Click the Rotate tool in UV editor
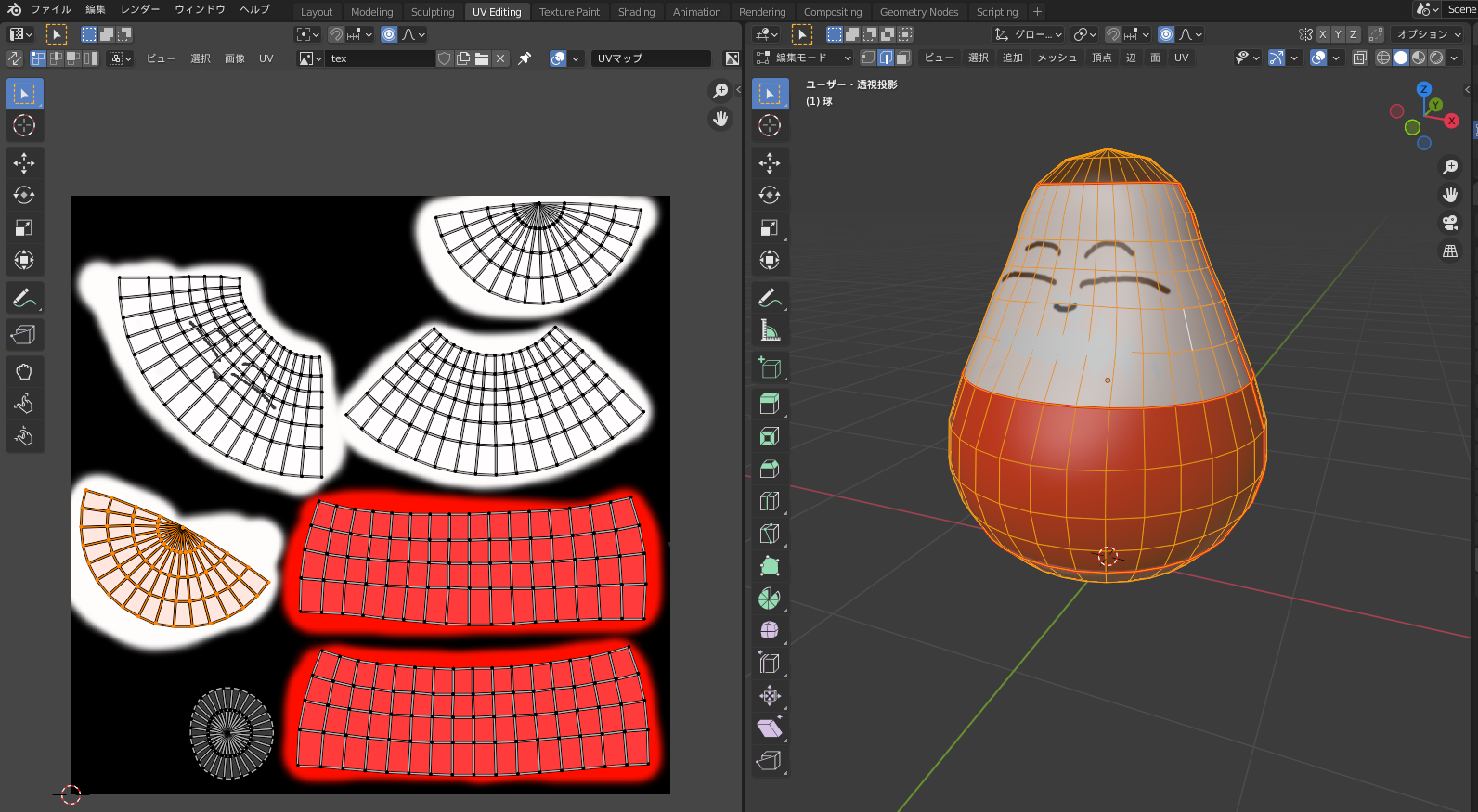This screenshot has width=1478, height=812. pyautogui.click(x=24, y=195)
